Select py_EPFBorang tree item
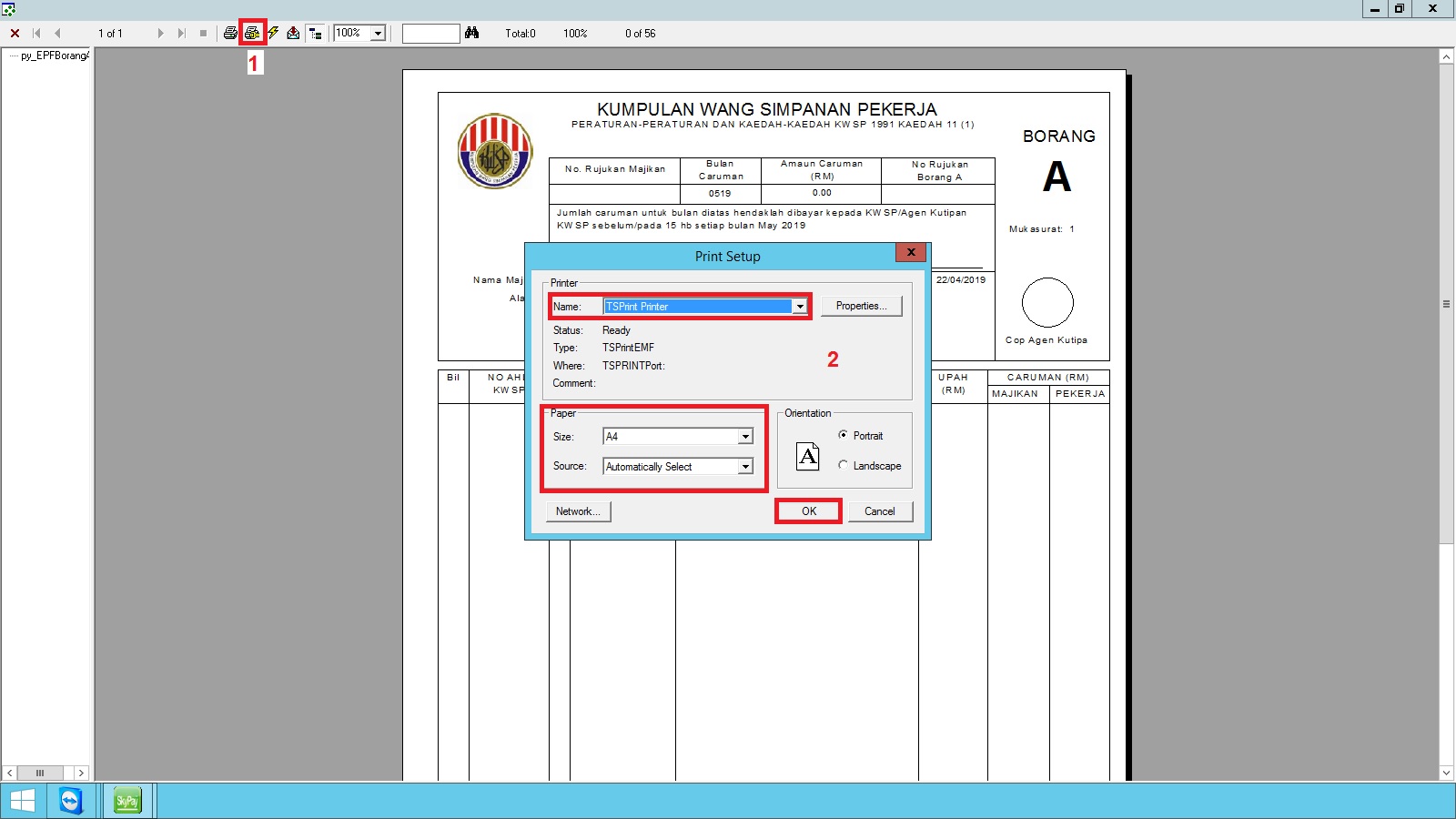Image resolution: width=1456 pixels, height=819 pixels. coord(55,56)
